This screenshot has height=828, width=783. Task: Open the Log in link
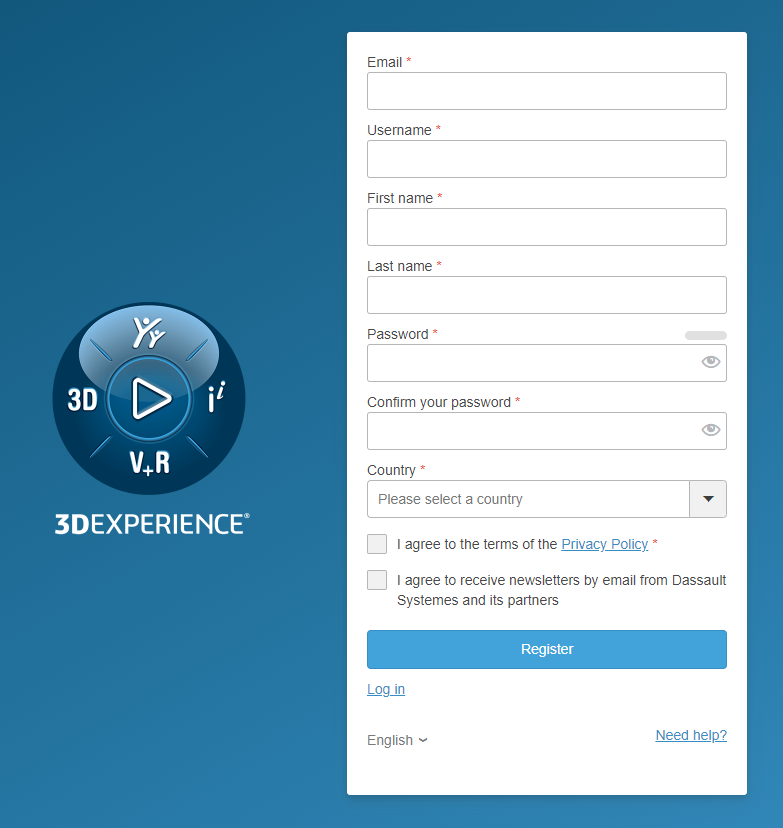[x=386, y=690]
